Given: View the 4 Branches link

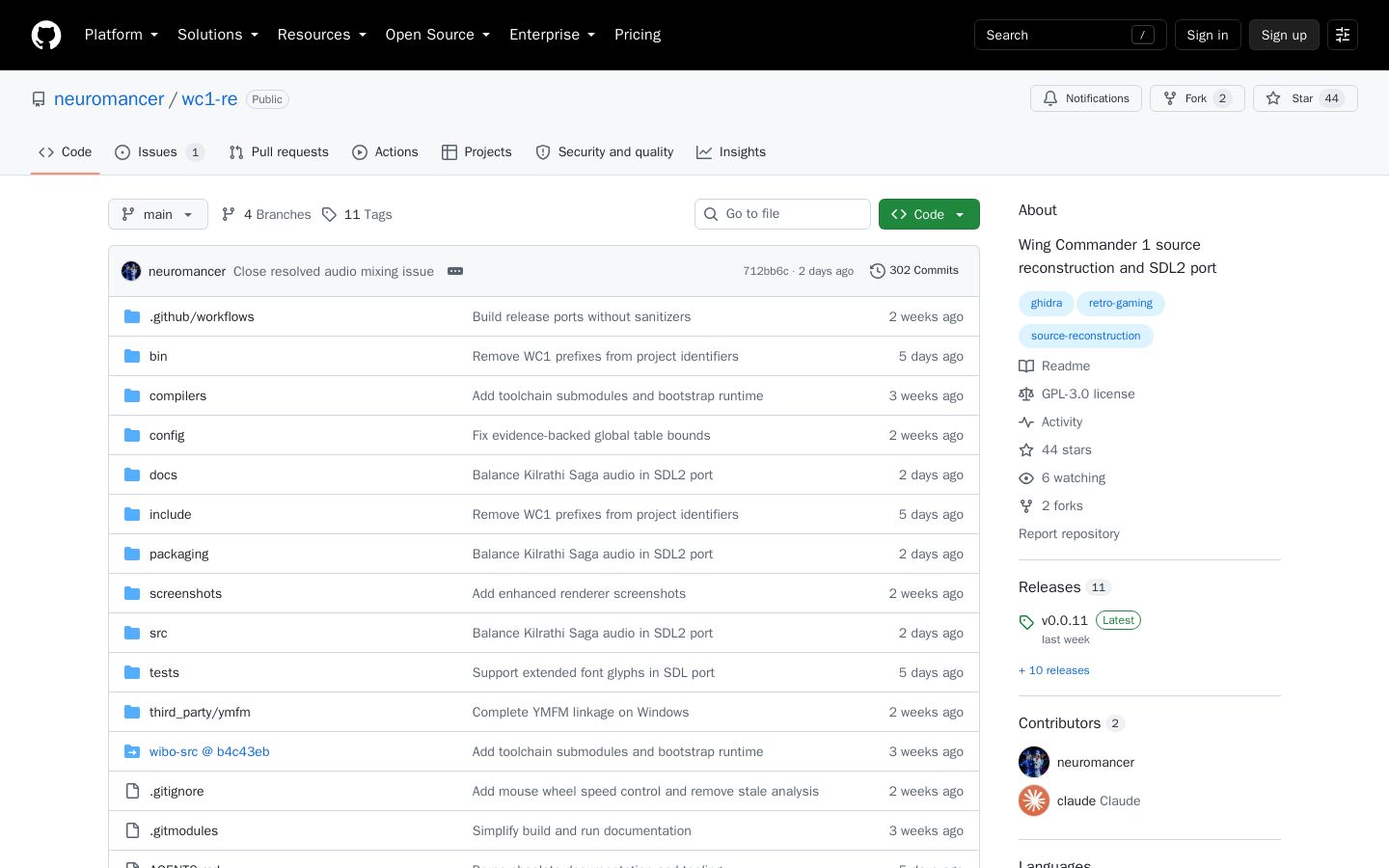Looking at the screenshot, I should pos(266,214).
